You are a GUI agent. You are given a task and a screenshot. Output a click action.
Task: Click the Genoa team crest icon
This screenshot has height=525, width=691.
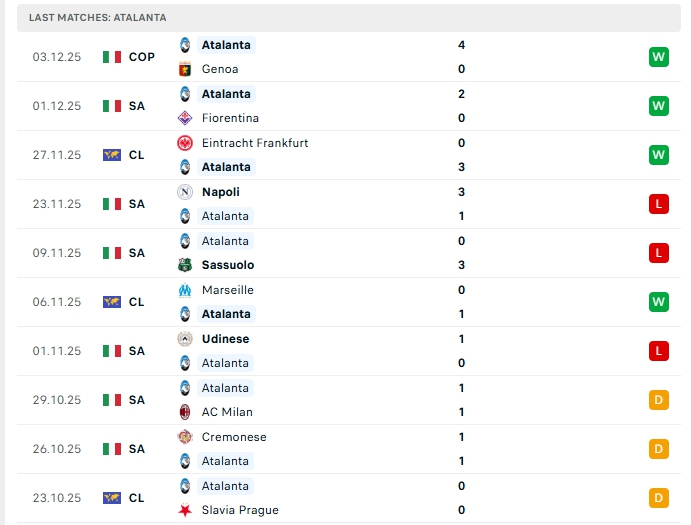[x=185, y=69]
